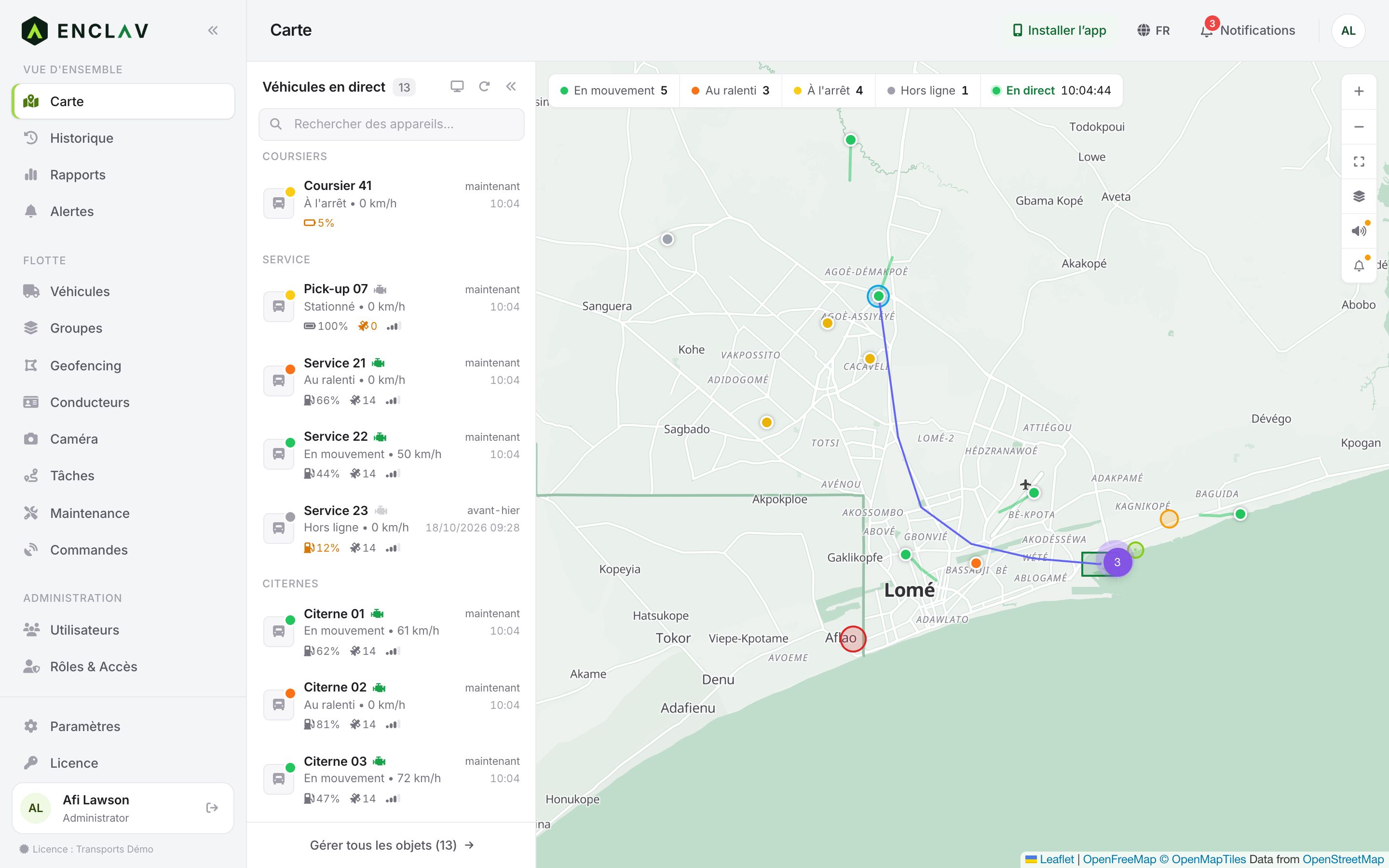Image resolution: width=1389 pixels, height=868 pixels.
Task: Select Carte in the sidebar
Action: (x=123, y=102)
